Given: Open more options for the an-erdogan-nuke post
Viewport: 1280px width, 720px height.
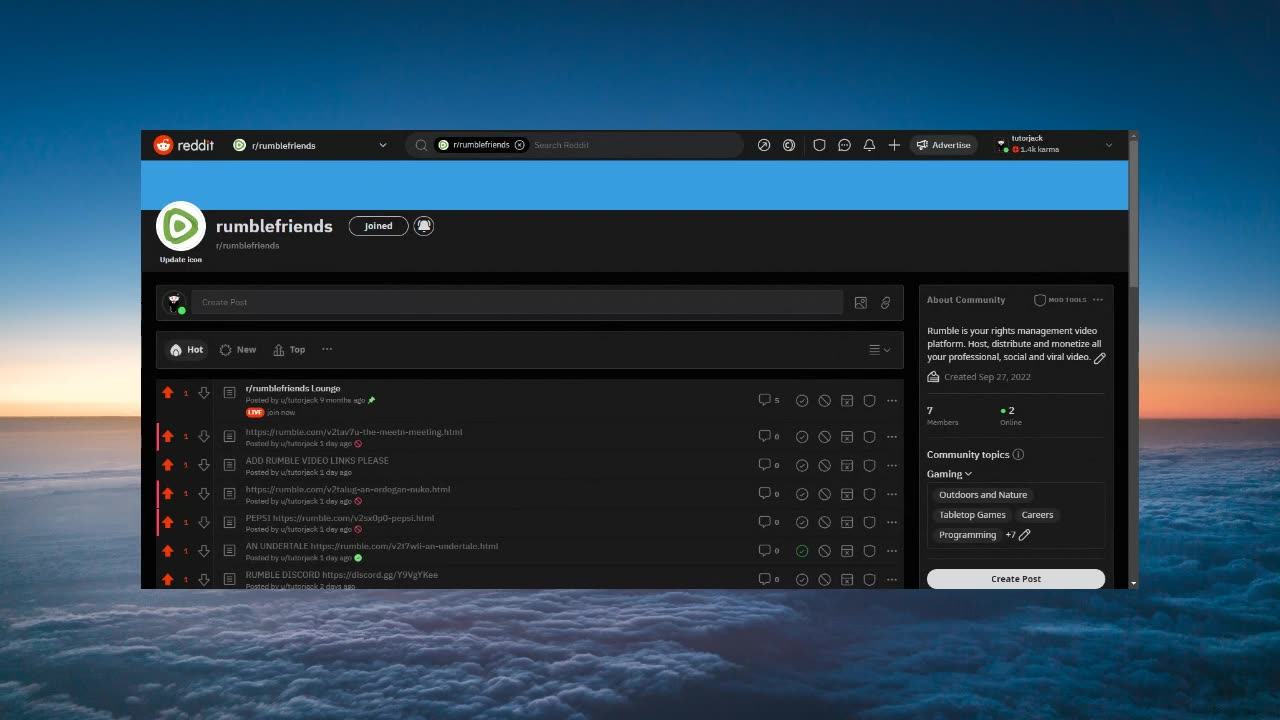Looking at the screenshot, I should (892, 494).
